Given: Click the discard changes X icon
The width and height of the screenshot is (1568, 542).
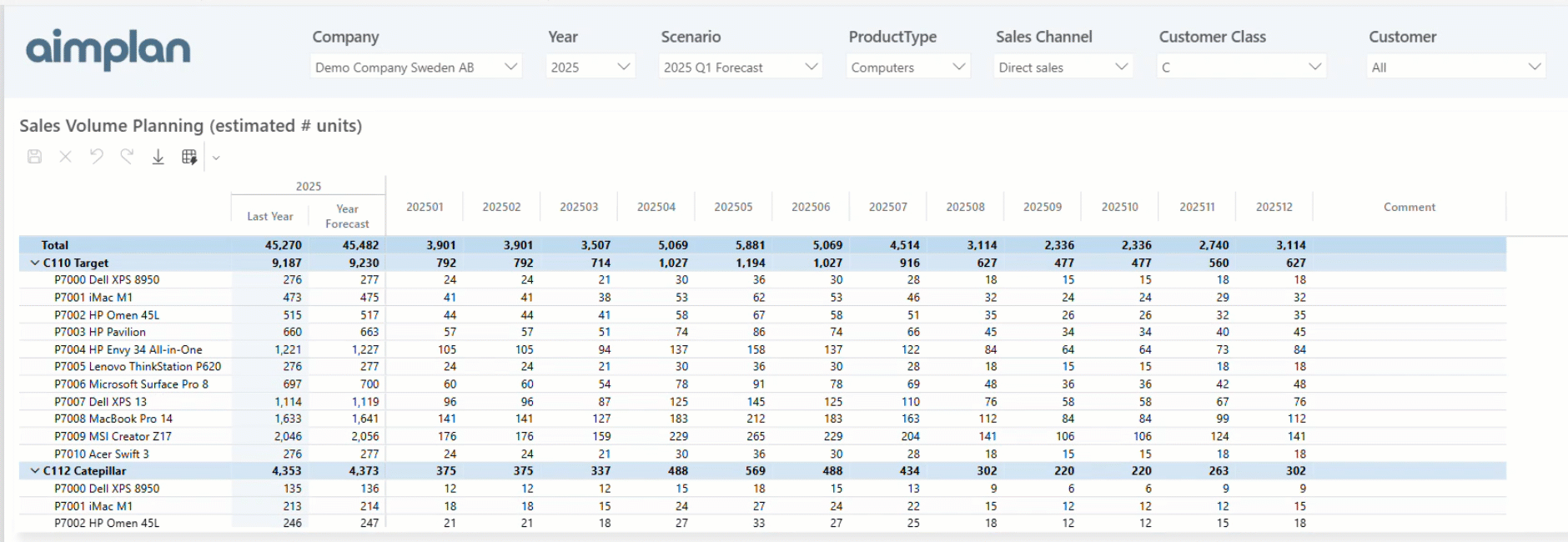Looking at the screenshot, I should point(65,157).
